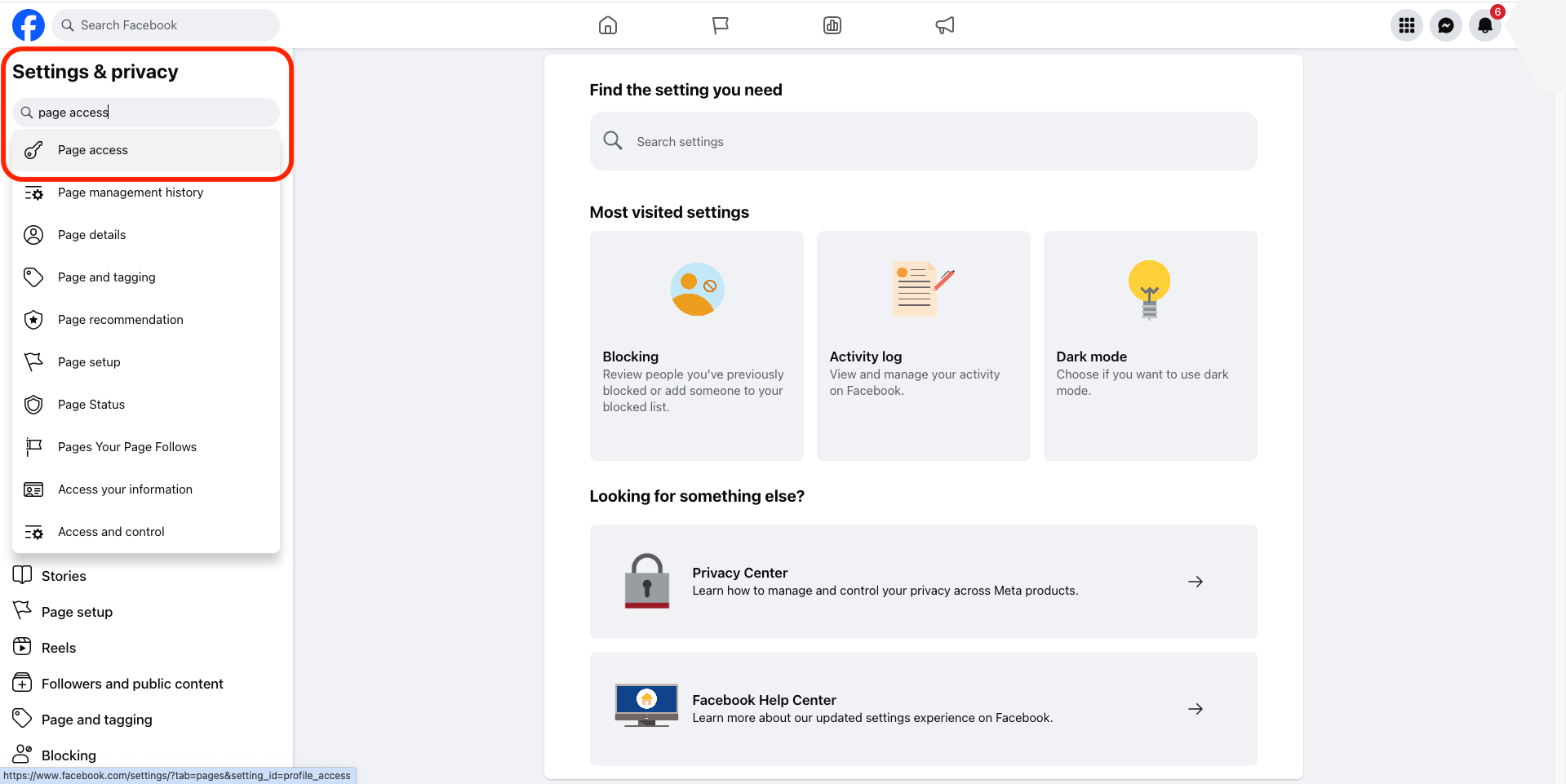Click the Search settings field
This screenshot has height=784, width=1566.
(923, 141)
